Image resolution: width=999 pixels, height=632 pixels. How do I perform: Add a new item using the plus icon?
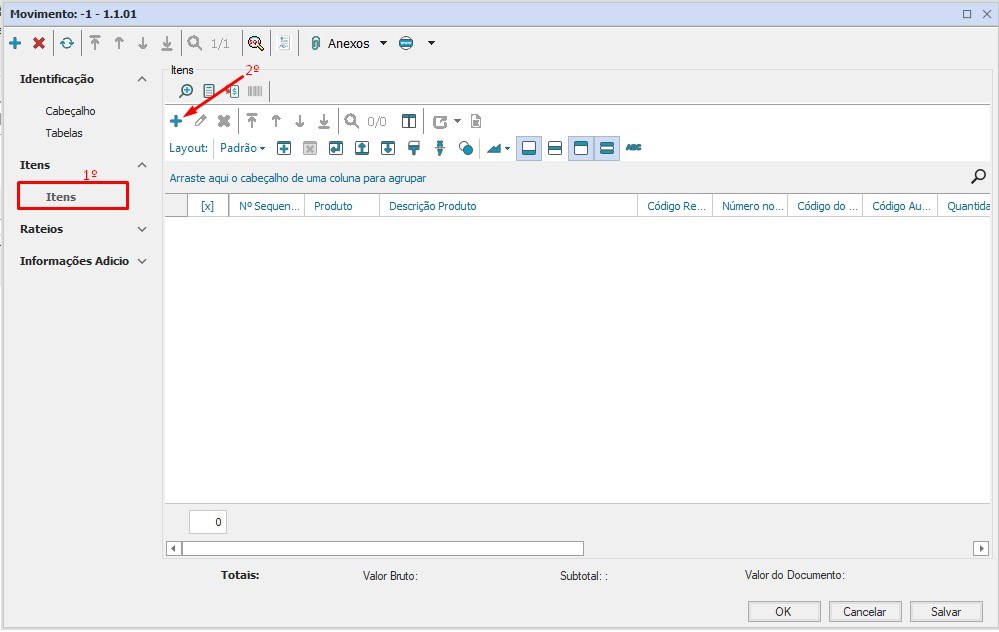(176, 120)
